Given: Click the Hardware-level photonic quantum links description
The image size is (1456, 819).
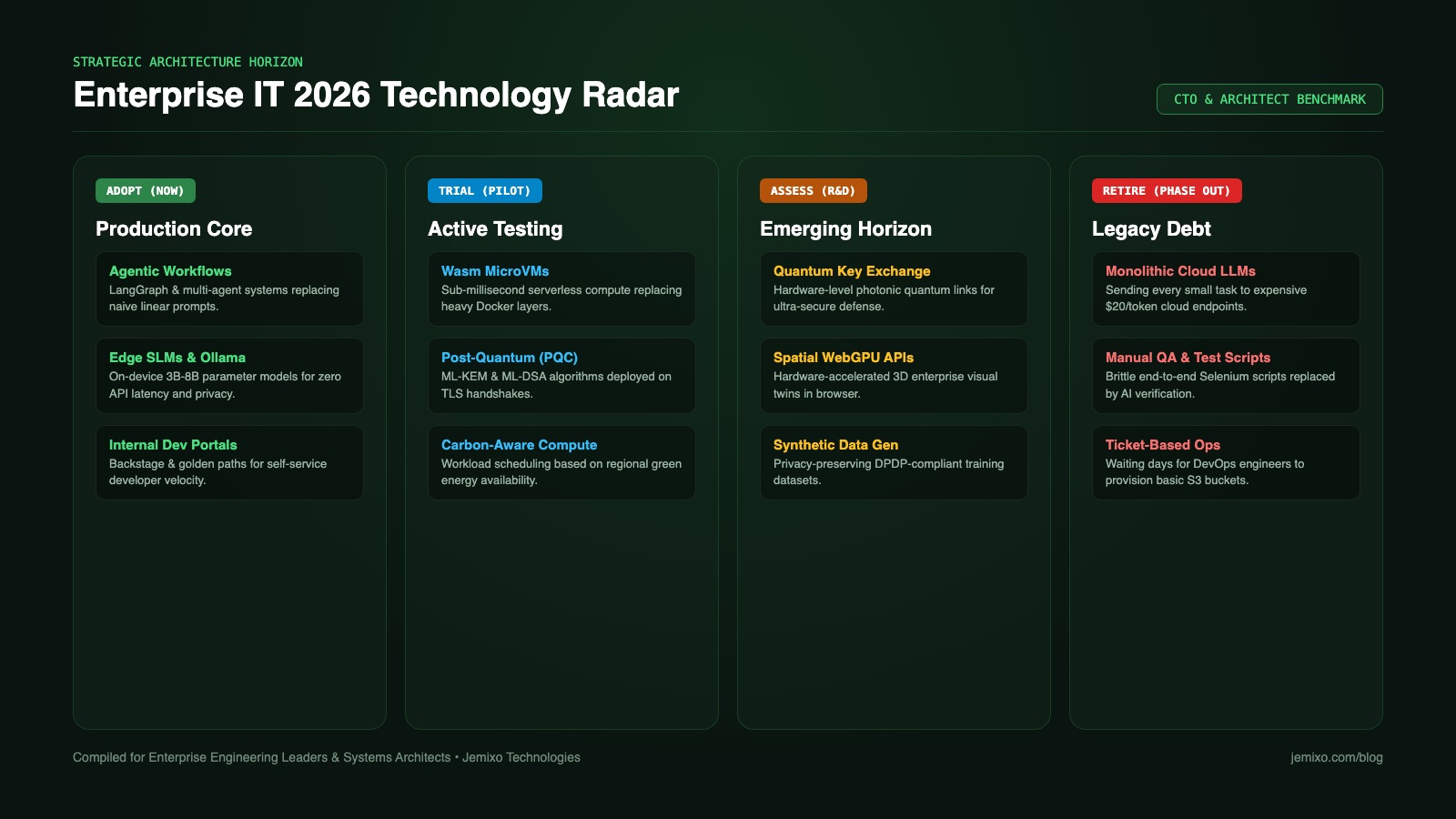Looking at the screenshot, I should point(884,298).
